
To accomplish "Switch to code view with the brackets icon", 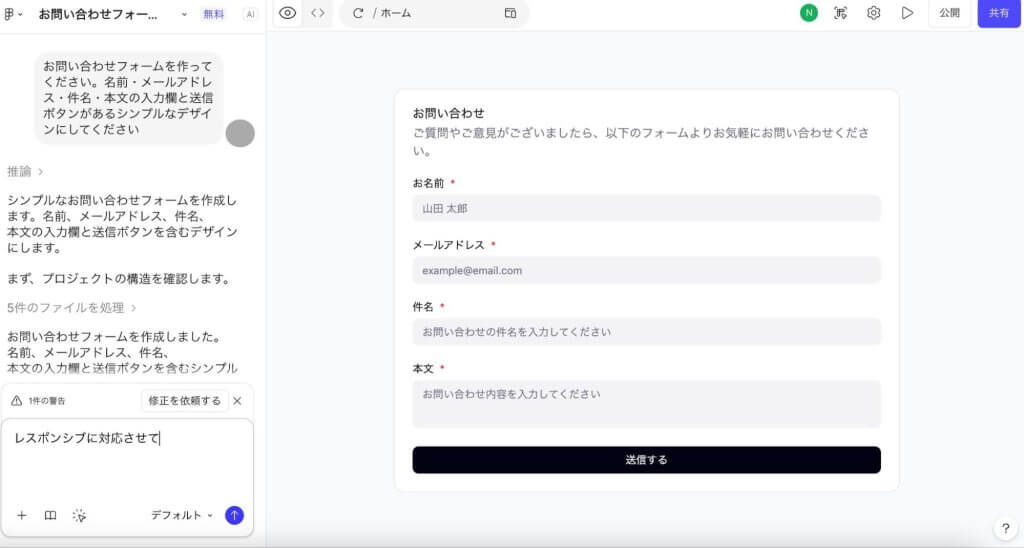I will coord(318,13).
